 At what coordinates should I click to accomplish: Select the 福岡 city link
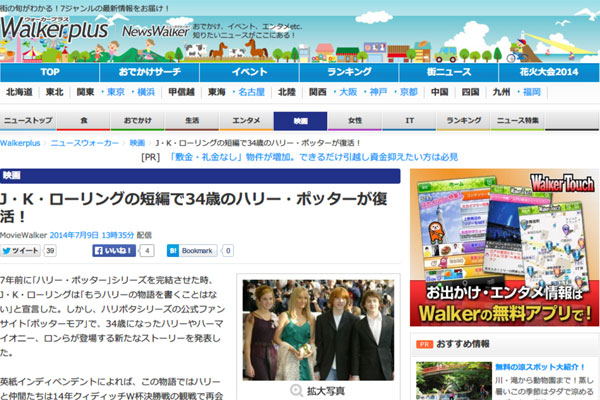tap(532, 92)
